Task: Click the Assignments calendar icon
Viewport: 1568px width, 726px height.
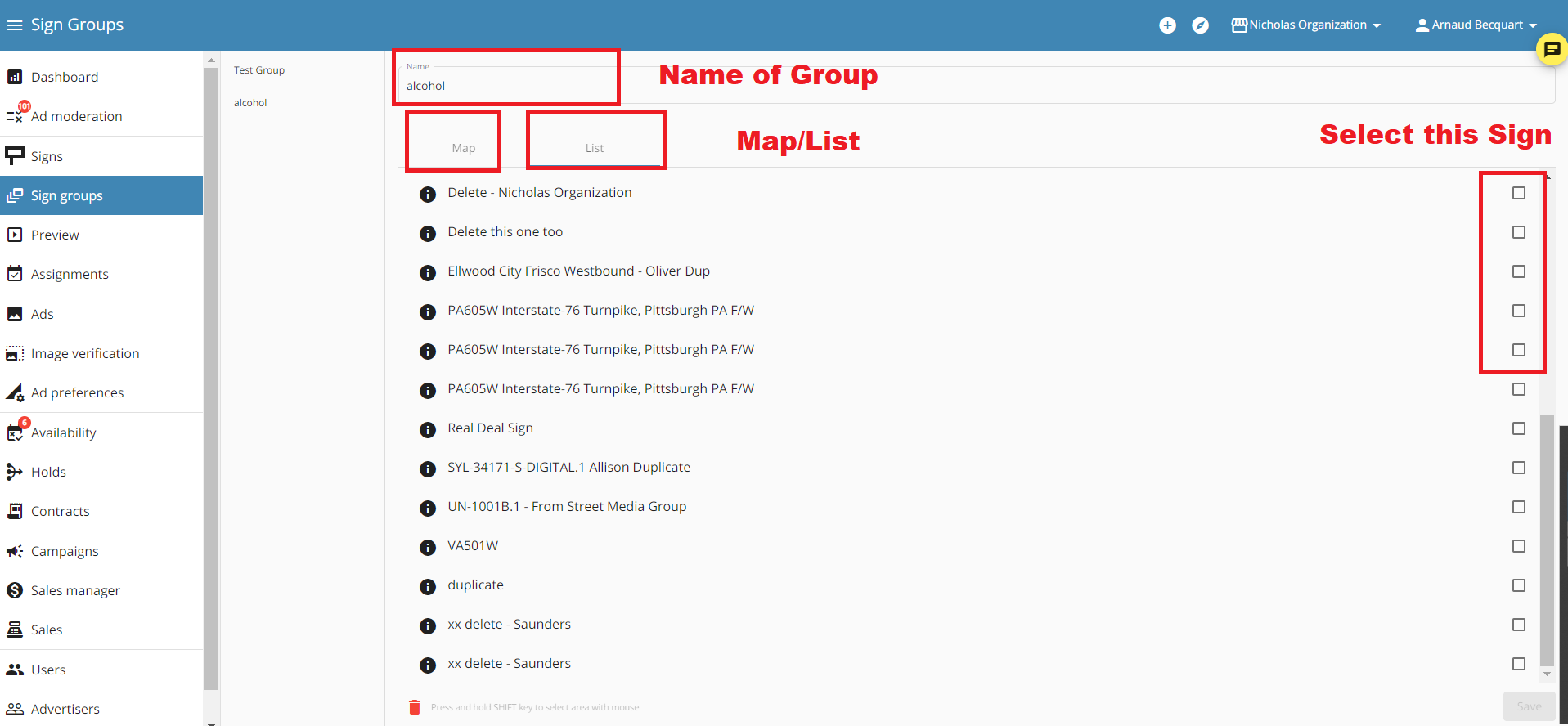Action: (x=15, y=274)
